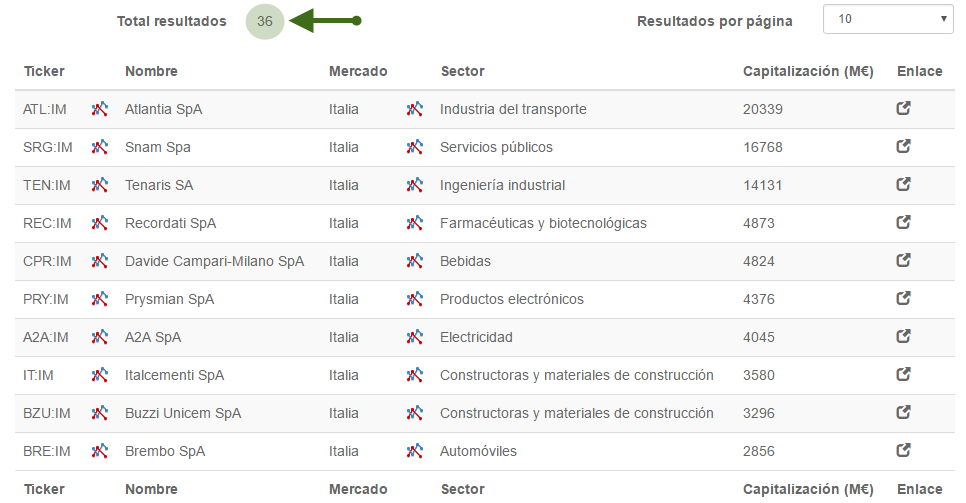Screen dimensions: 966x503
Task: Sort by the Sector top column header
Action: click(463, 72)
